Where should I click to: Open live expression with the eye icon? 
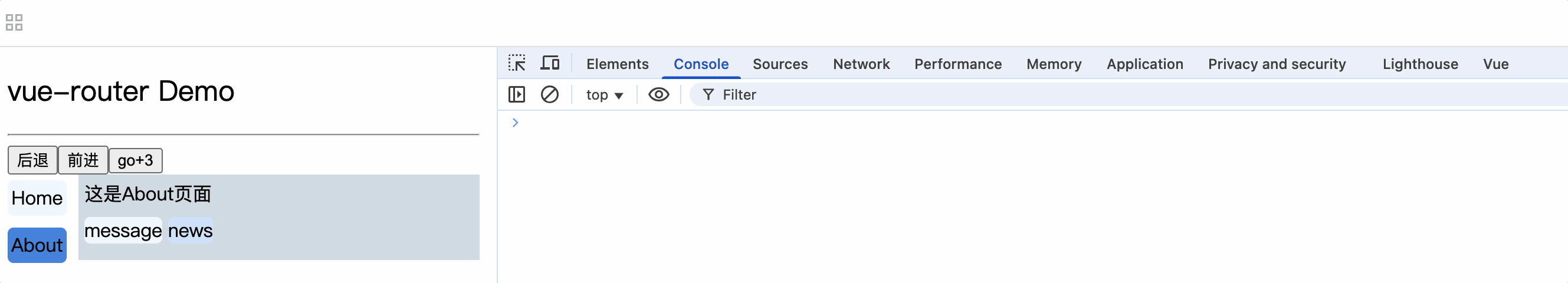click(658, 95)
